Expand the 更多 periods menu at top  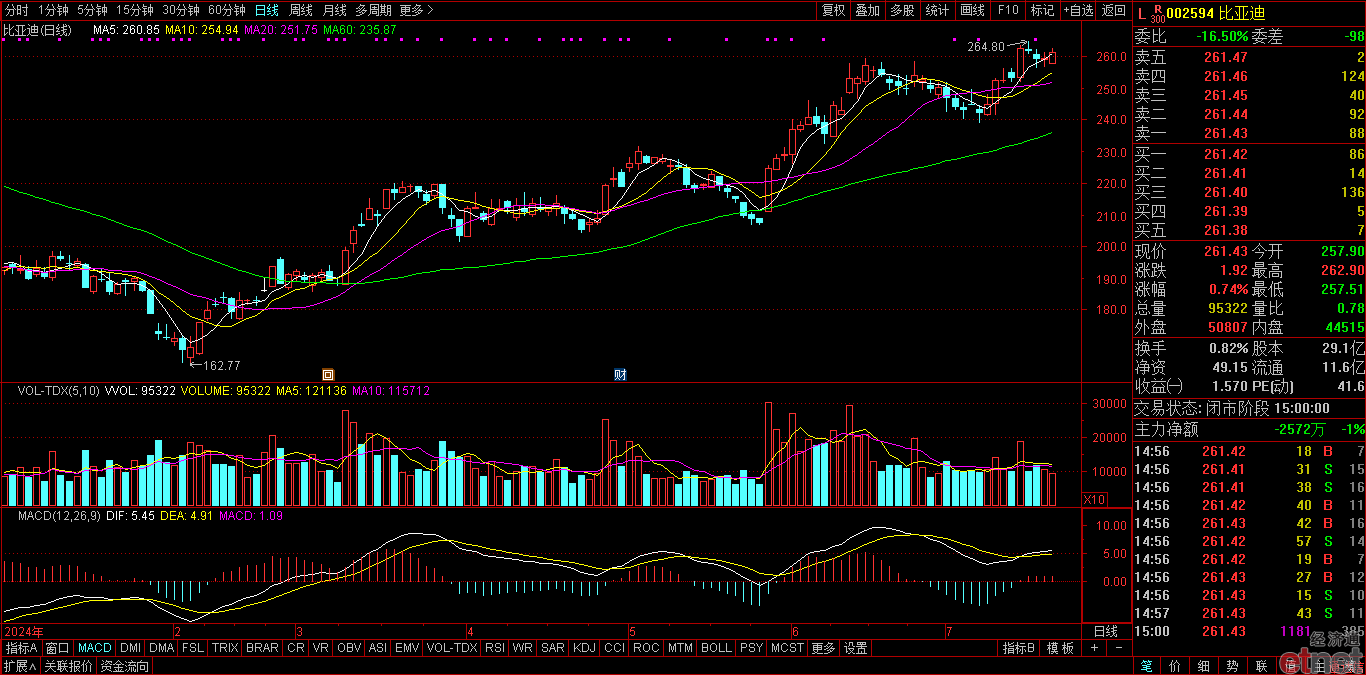[416, 10]
